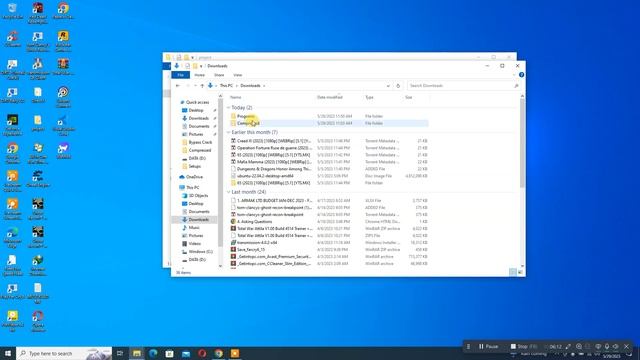Open the View ribbon tab
This screenshot has width=640, height=360.
click(238, 75)
